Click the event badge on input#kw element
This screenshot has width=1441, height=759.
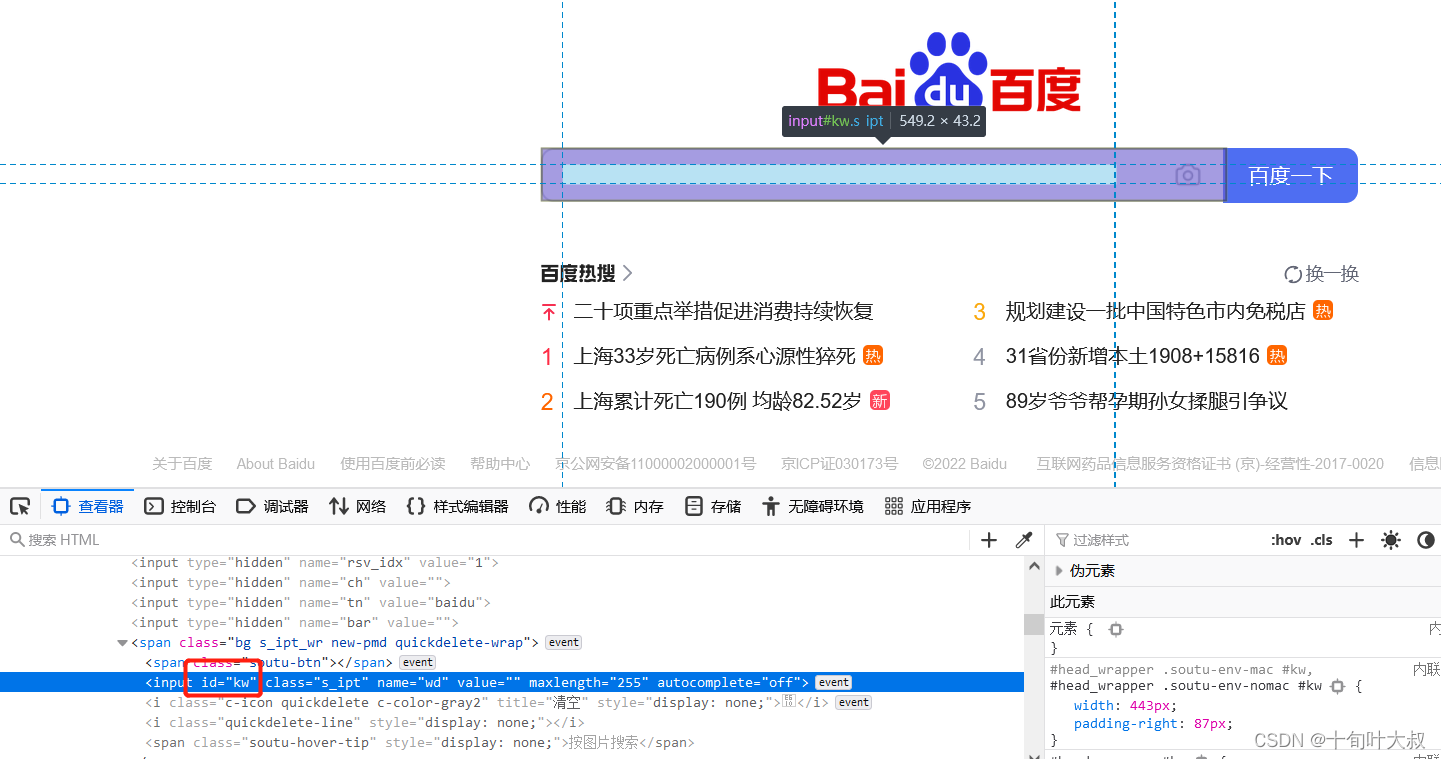pyautogui.click(x=833, y=682)
